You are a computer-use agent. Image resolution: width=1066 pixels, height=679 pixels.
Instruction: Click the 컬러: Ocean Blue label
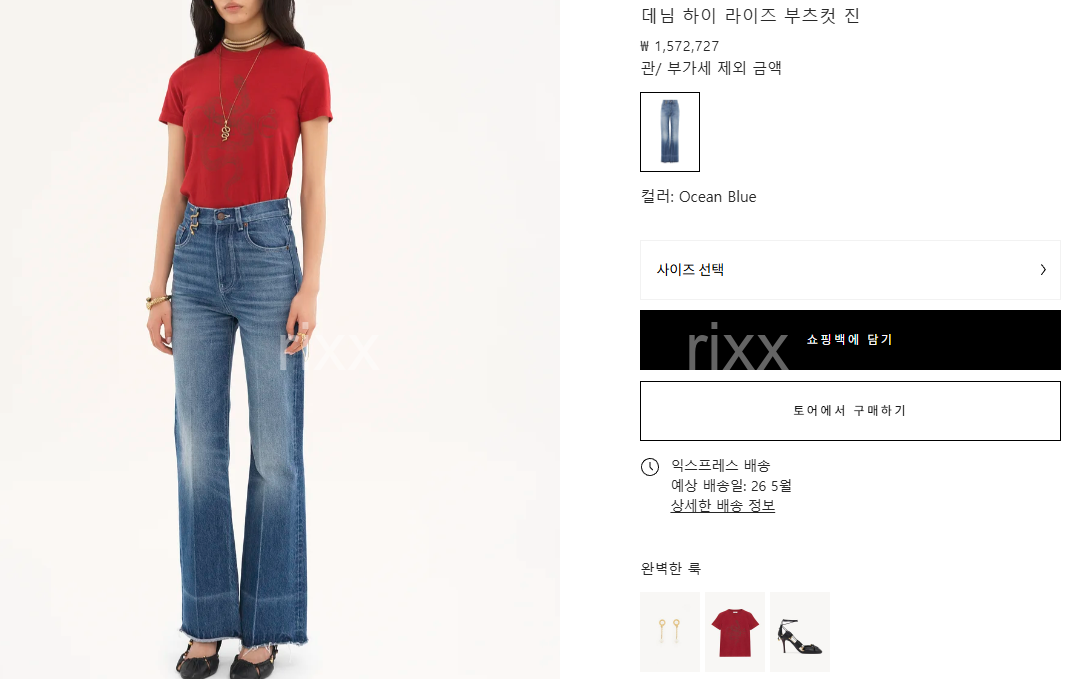click(698, 196)
